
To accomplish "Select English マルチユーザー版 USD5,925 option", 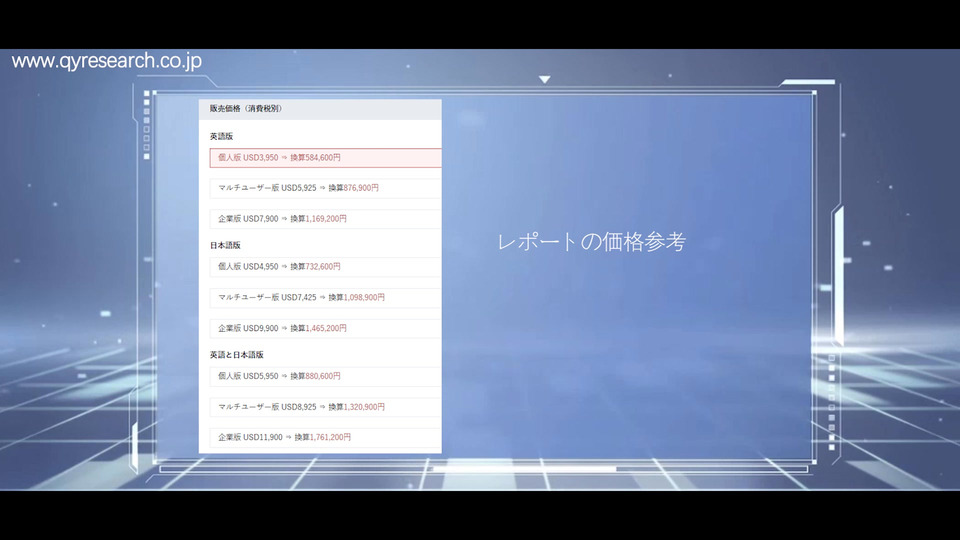I will [x=326, y=188].
